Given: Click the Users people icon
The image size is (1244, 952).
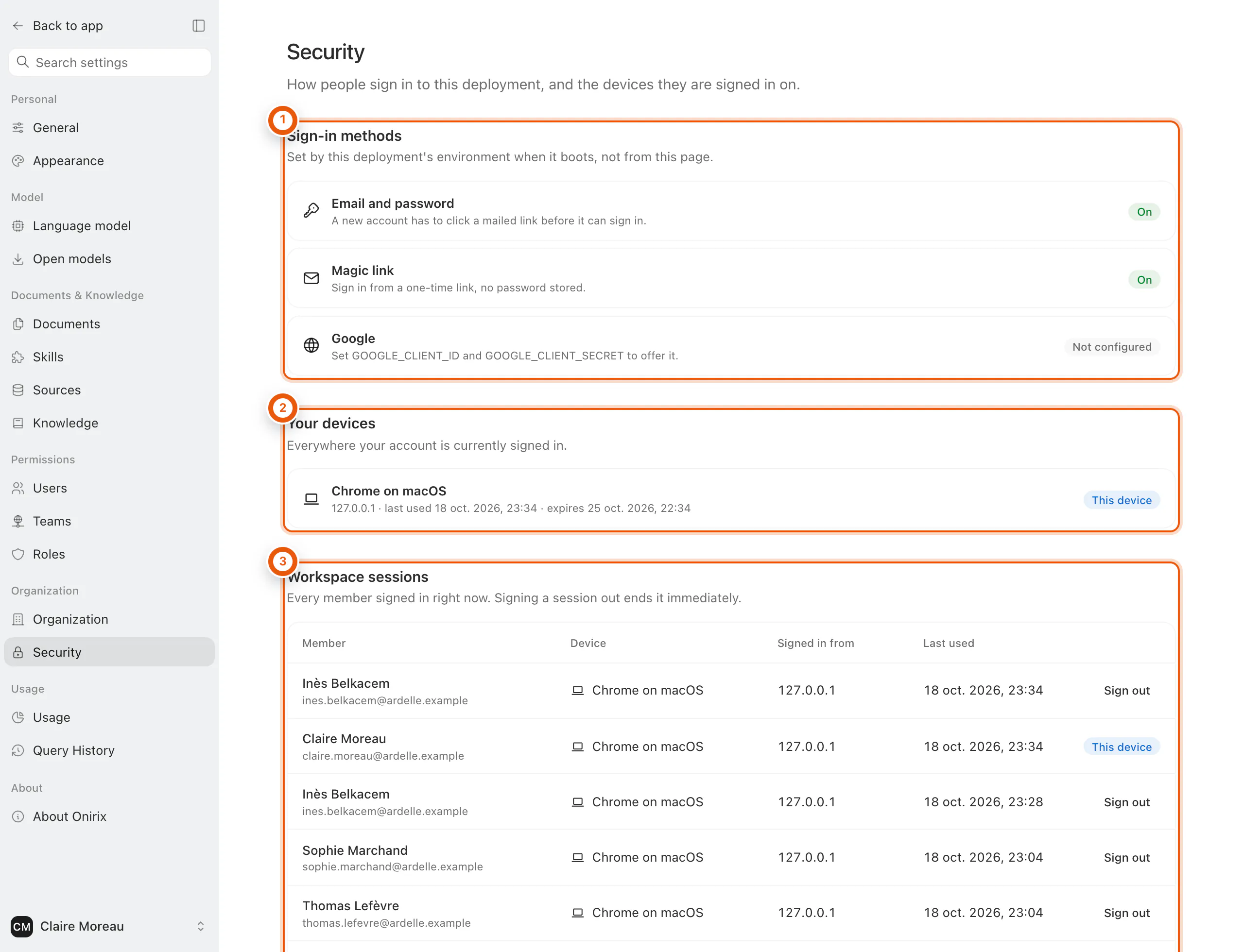Looking at the screenshot, I should 18,488.
